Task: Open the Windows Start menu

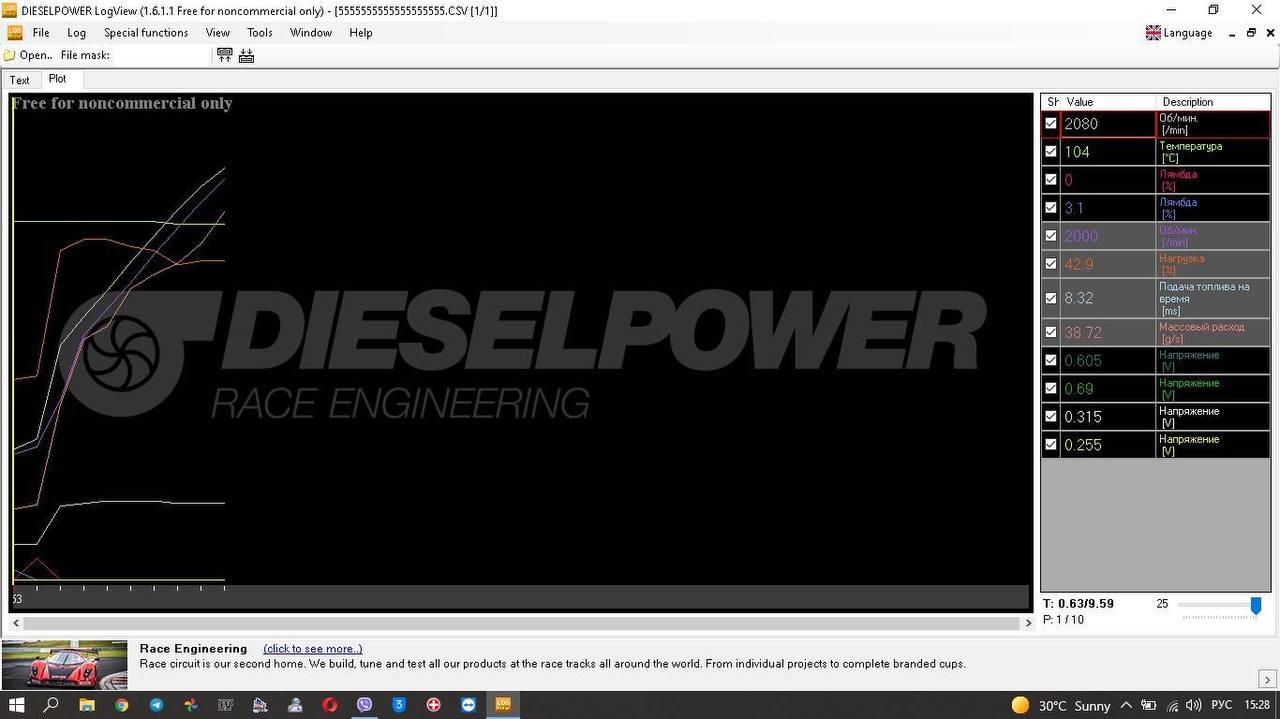Action: coord(16,705)
